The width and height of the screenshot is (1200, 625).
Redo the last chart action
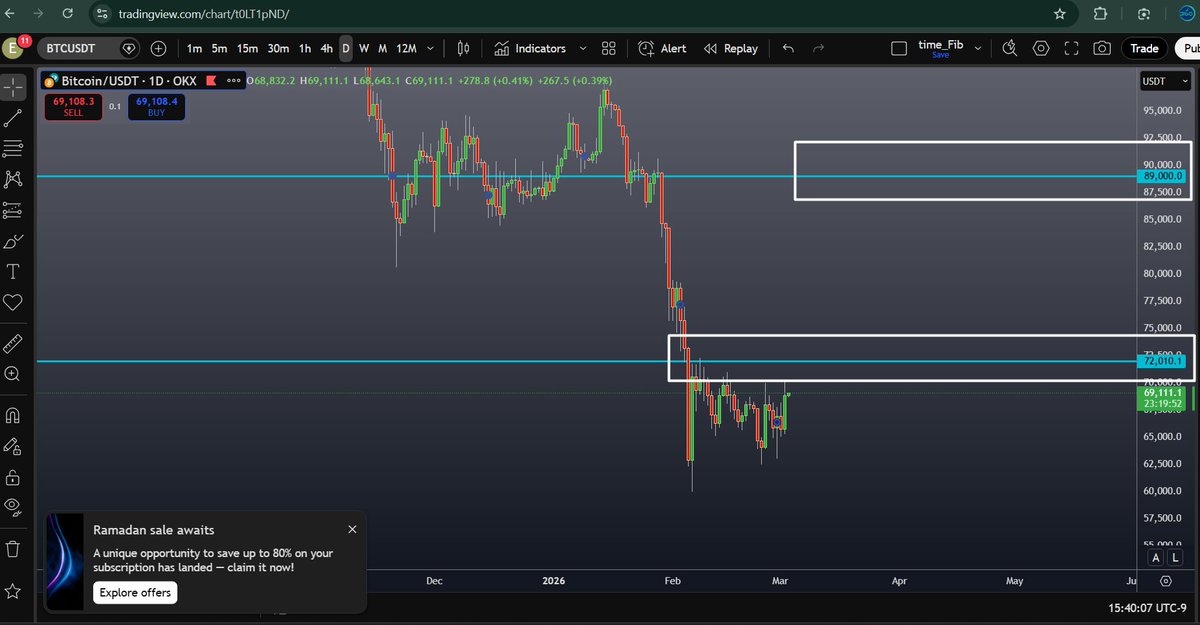pyautogui.click(x=819, y=48)
